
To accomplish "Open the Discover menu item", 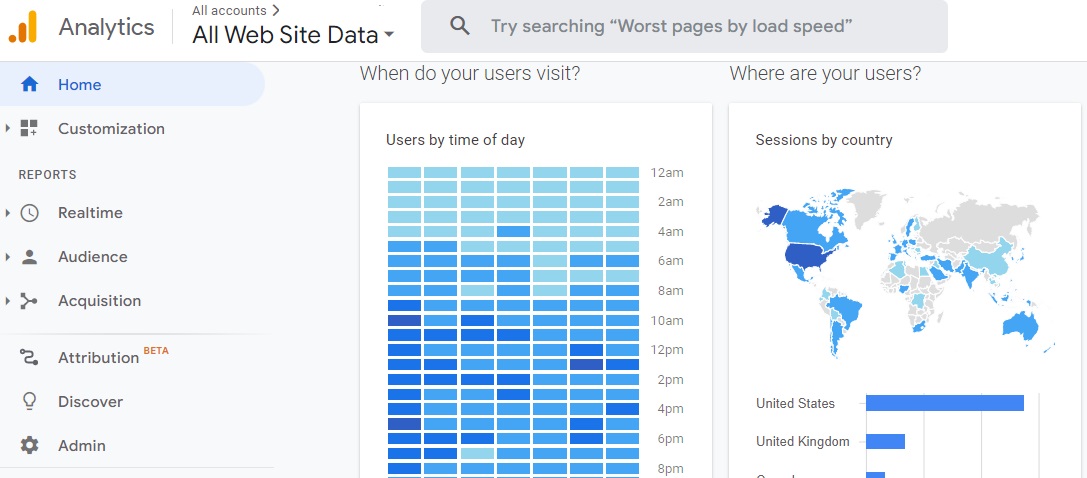I will (x=90, y=402).
